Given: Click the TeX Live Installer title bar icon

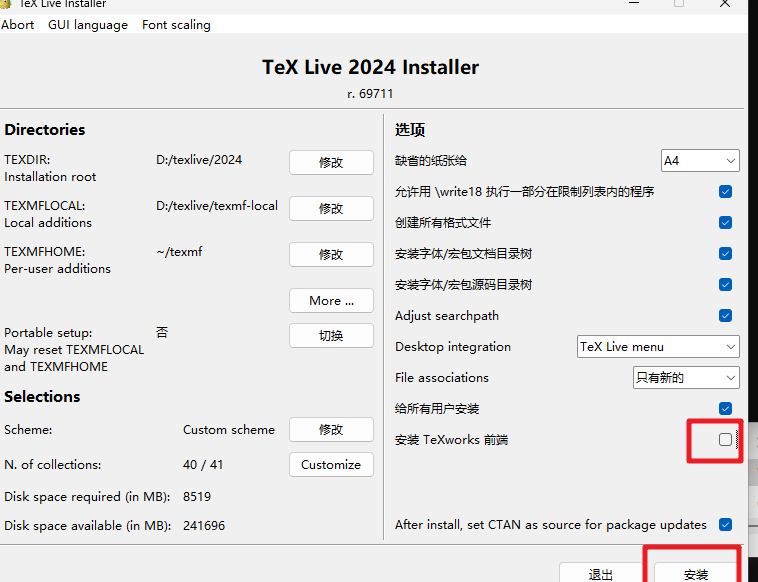Looking at the screenshot, I should tap(5, 3).
